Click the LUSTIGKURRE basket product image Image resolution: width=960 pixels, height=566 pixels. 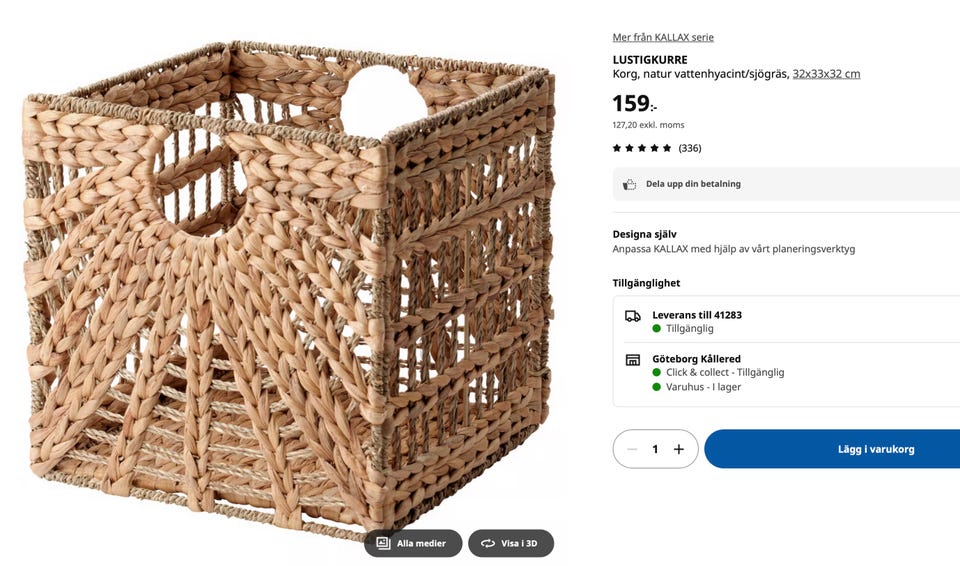coord(290,285)
